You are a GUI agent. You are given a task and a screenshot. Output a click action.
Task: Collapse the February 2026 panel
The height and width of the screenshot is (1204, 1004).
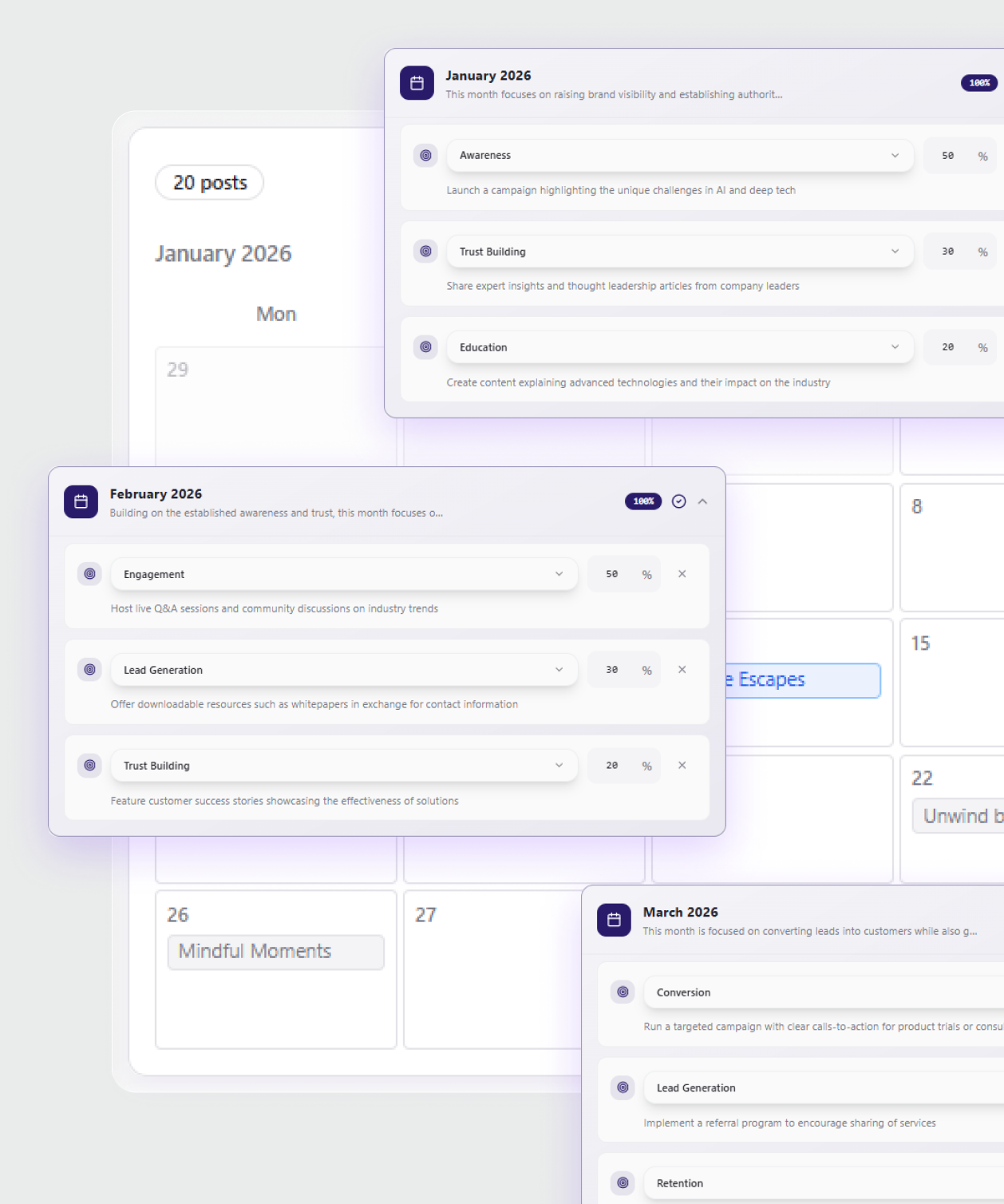(703, 501)
